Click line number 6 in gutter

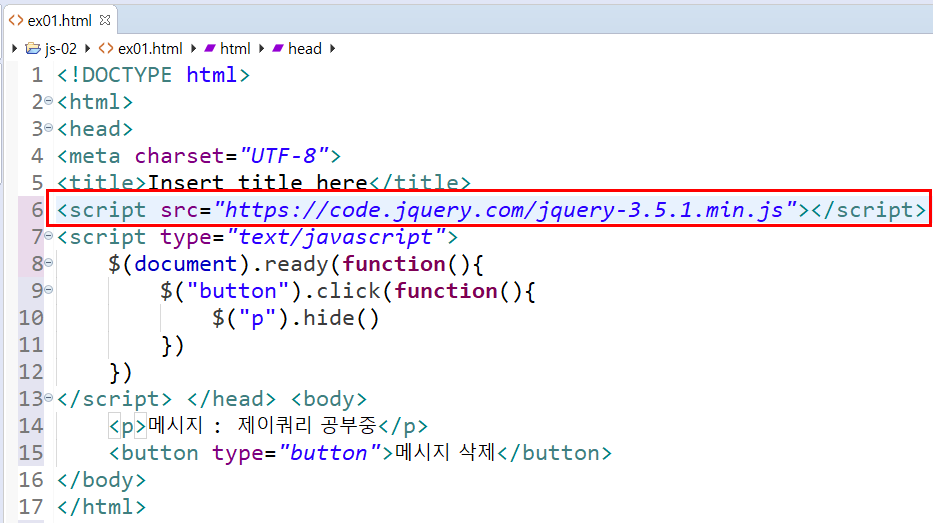[37, 210]
